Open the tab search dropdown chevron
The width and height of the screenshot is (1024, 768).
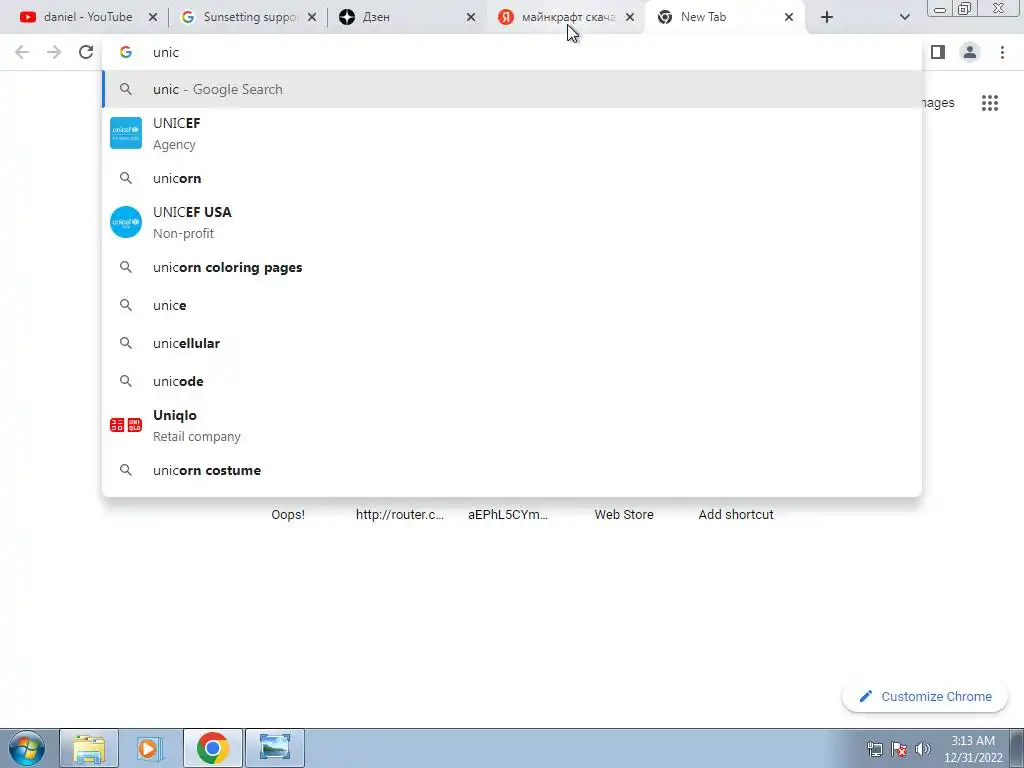coord(904,17)
